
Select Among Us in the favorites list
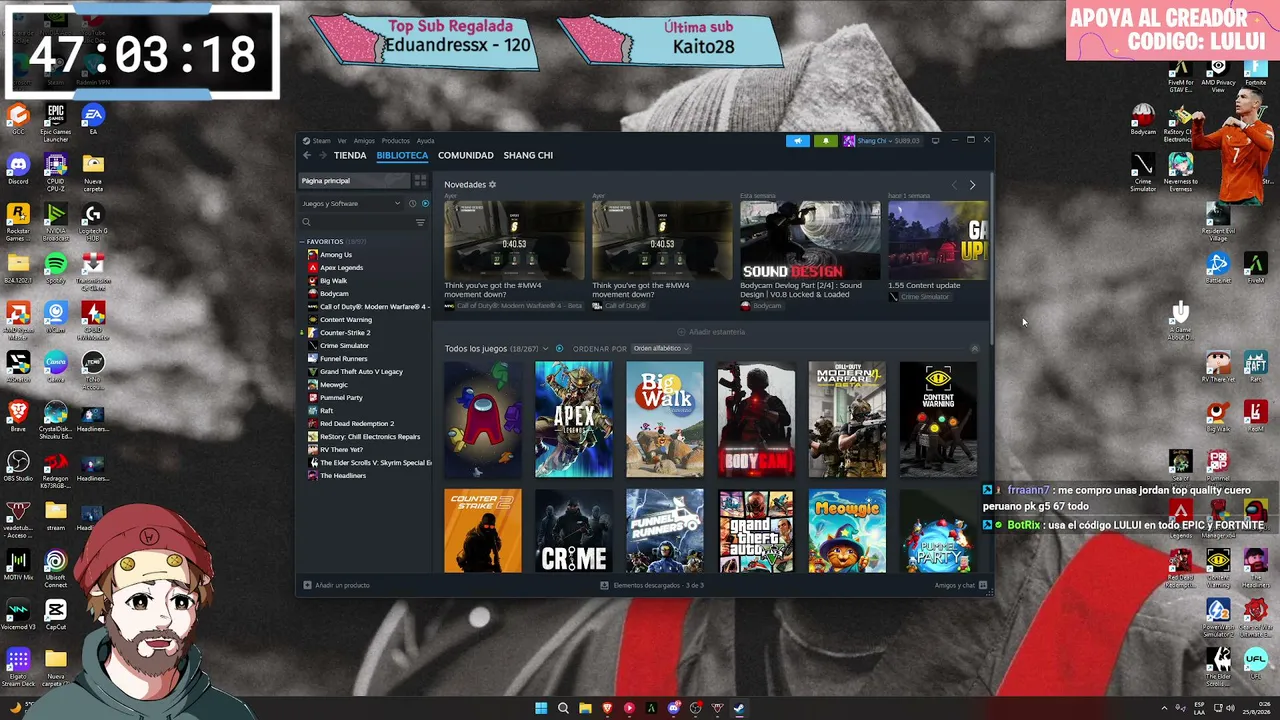[x=336, y=255]
